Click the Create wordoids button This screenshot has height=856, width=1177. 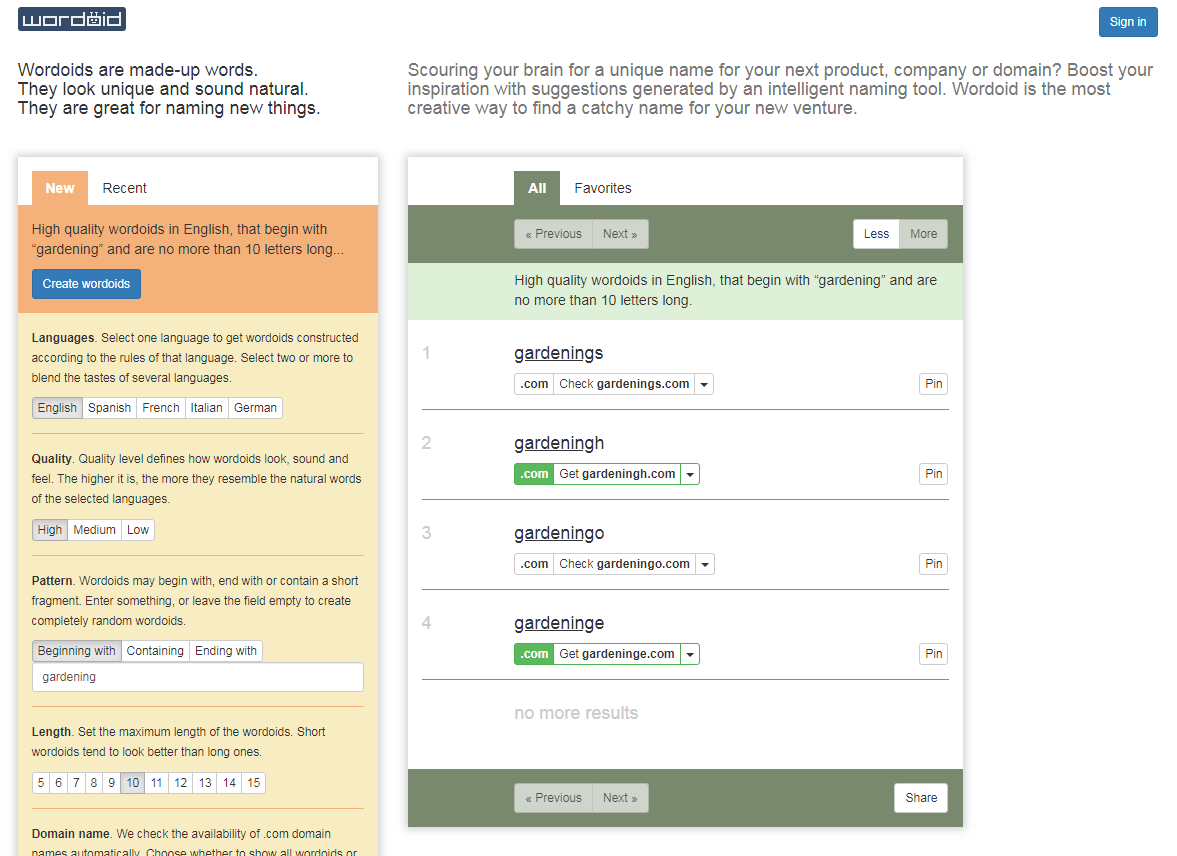86,284
